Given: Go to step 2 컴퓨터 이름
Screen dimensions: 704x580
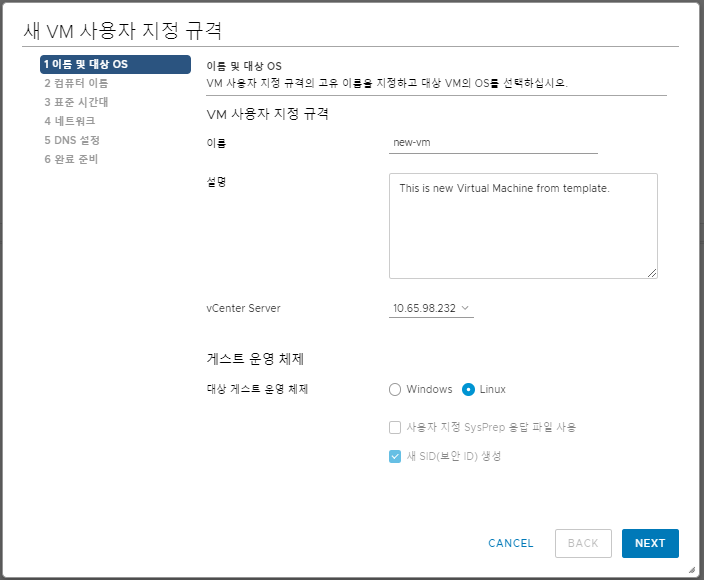Looking at the screenshot, I should (76, 83).
